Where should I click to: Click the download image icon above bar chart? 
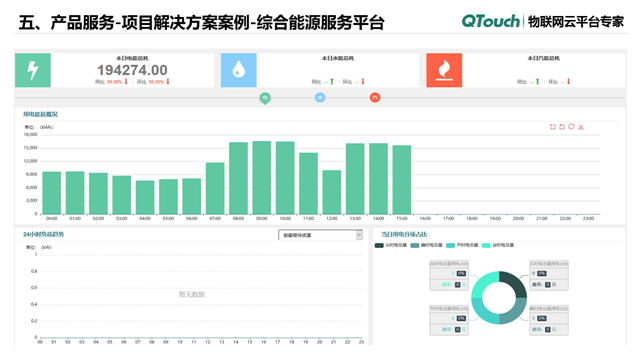coord(581,127)
